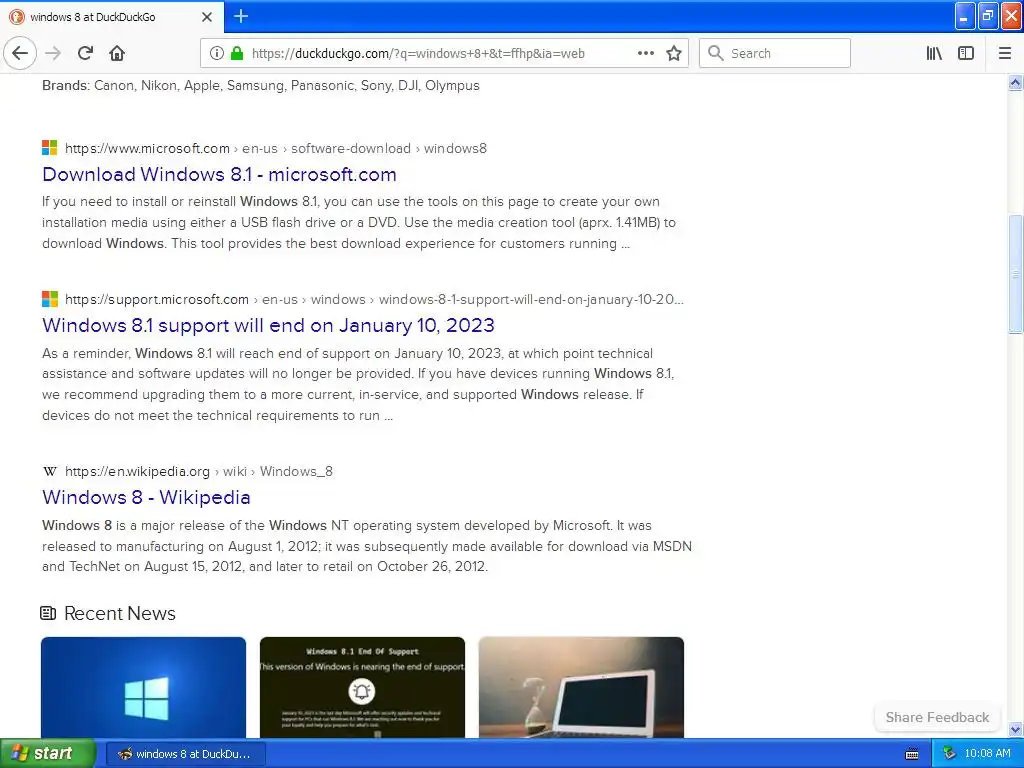This screenshot has width=1024, height=768.
Task: Select the windows 8 at DuckDuckGo tab
Action: point(112,17)
